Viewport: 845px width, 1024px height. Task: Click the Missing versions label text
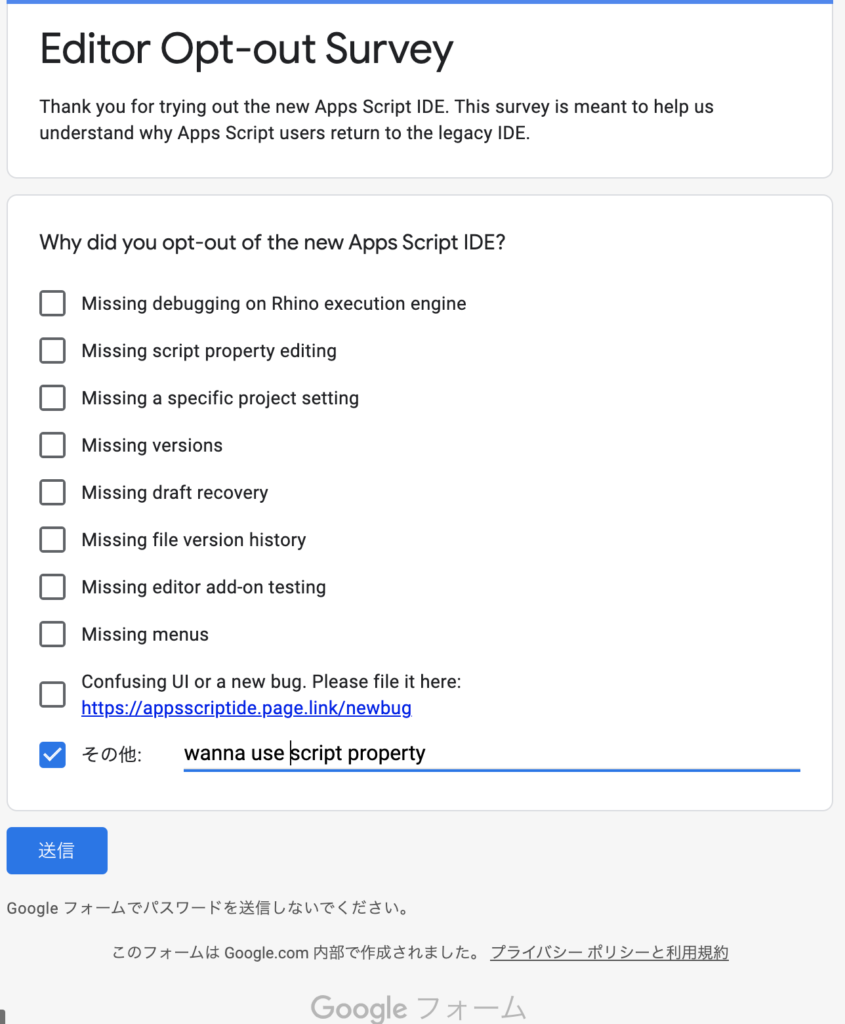[x=152, y=445]
